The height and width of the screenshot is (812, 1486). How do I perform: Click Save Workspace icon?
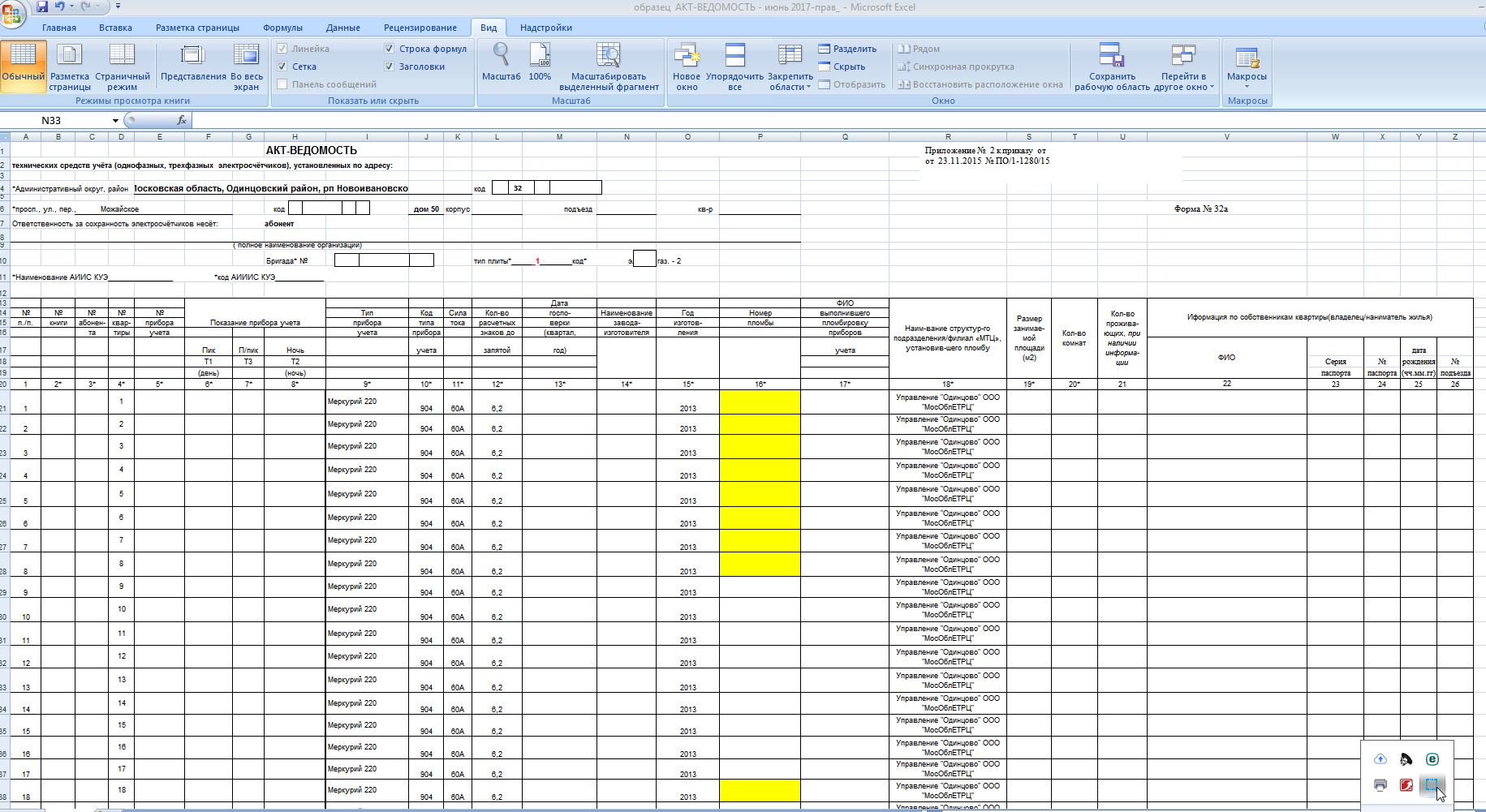tap(1111, 56)
